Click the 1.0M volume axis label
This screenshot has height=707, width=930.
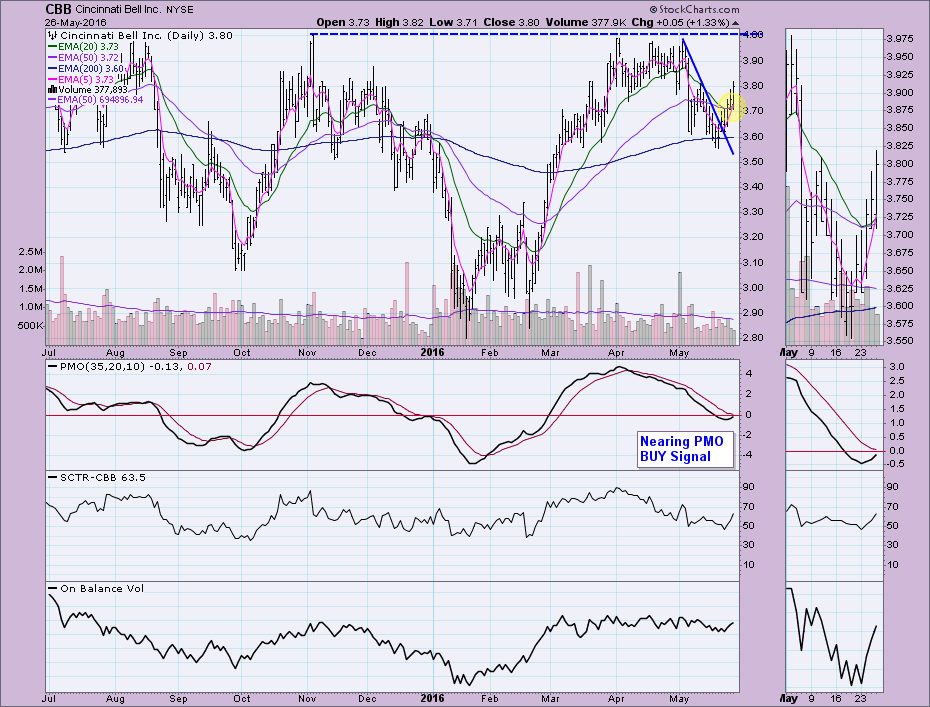(31, 307)
